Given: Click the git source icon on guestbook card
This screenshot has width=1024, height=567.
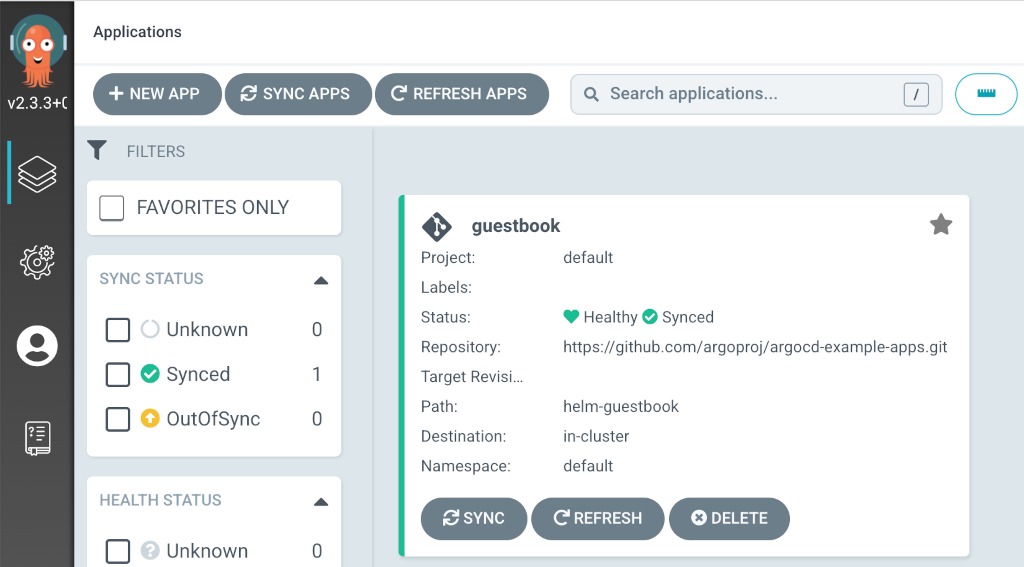Looking at the screenshot, I should (437, 227).
